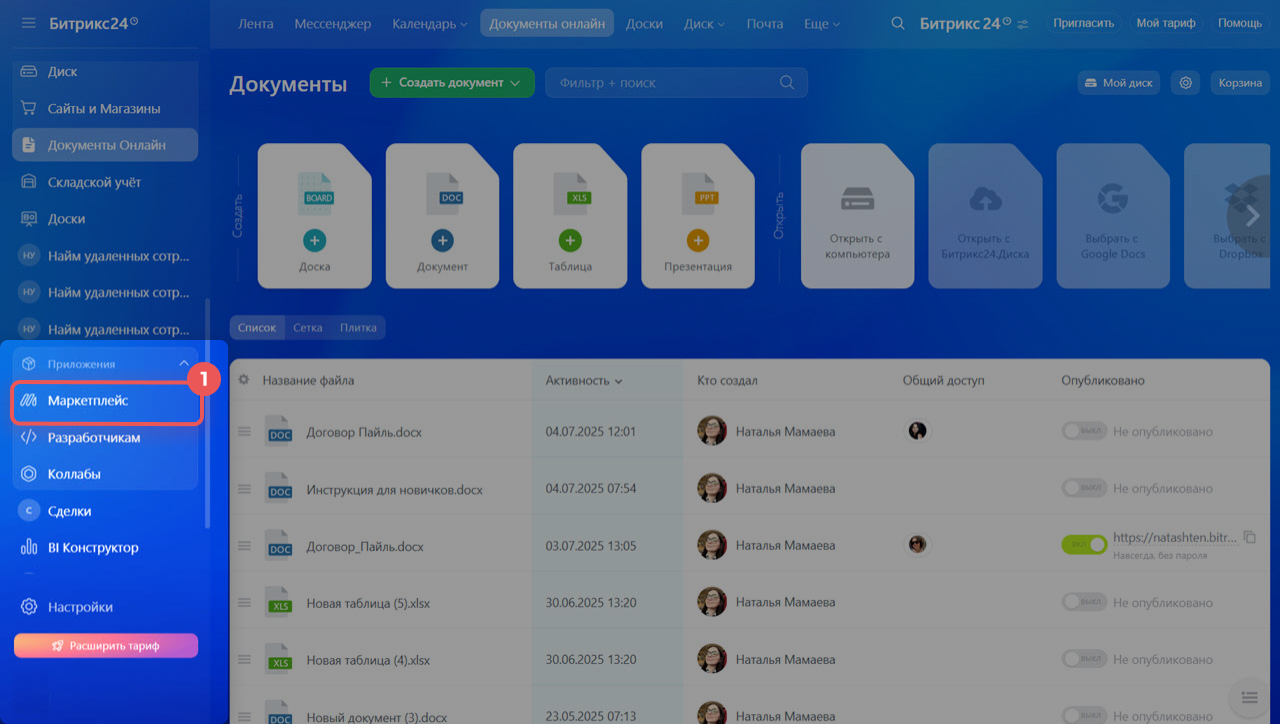1280x724 pixels.
Task: Go to the Почта tab
Action: [x=765, y=23]
